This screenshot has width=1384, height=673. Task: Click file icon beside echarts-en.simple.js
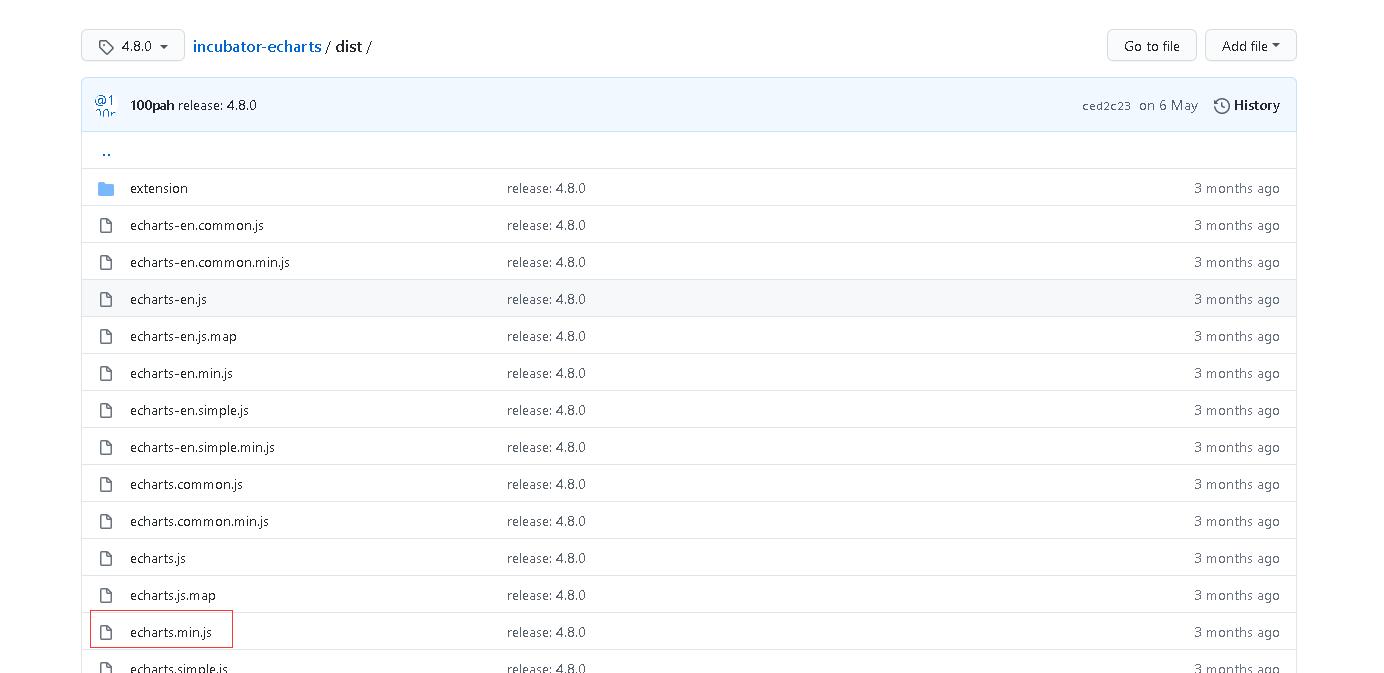tap(106, 410)
